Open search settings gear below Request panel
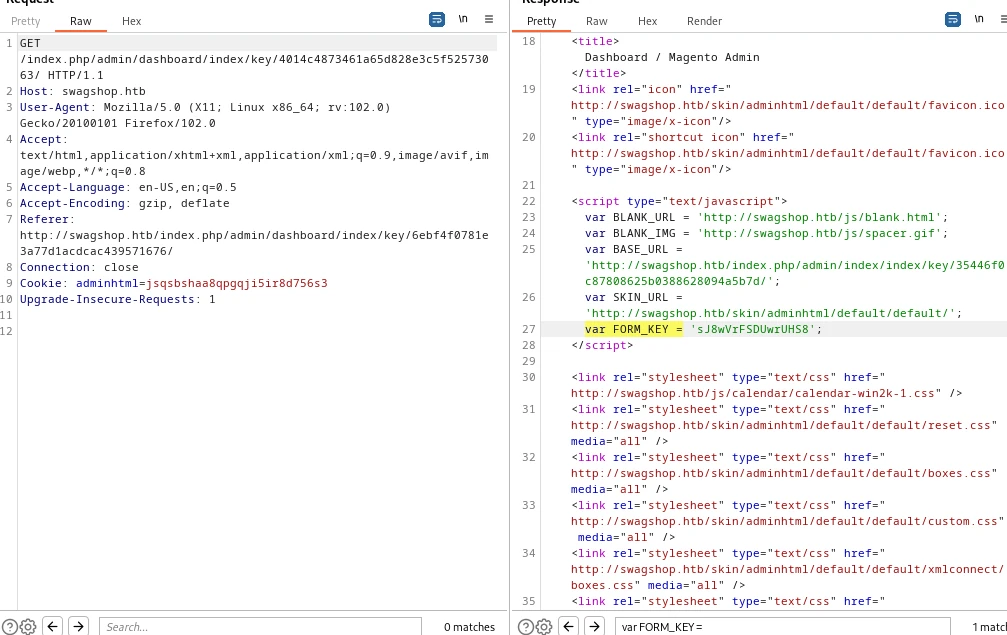The width and height of the screenshot is (1007, 635). tap(28, 627)
